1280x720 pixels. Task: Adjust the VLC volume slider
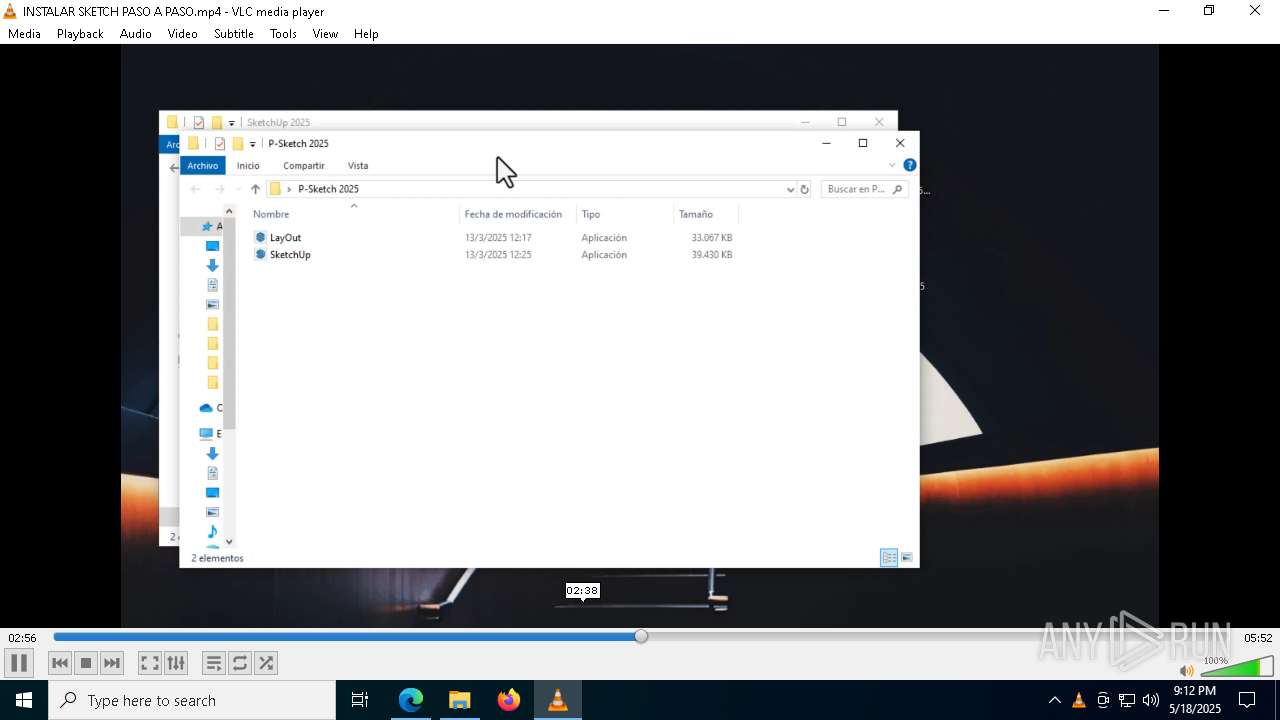click(x=1237, y=667)
